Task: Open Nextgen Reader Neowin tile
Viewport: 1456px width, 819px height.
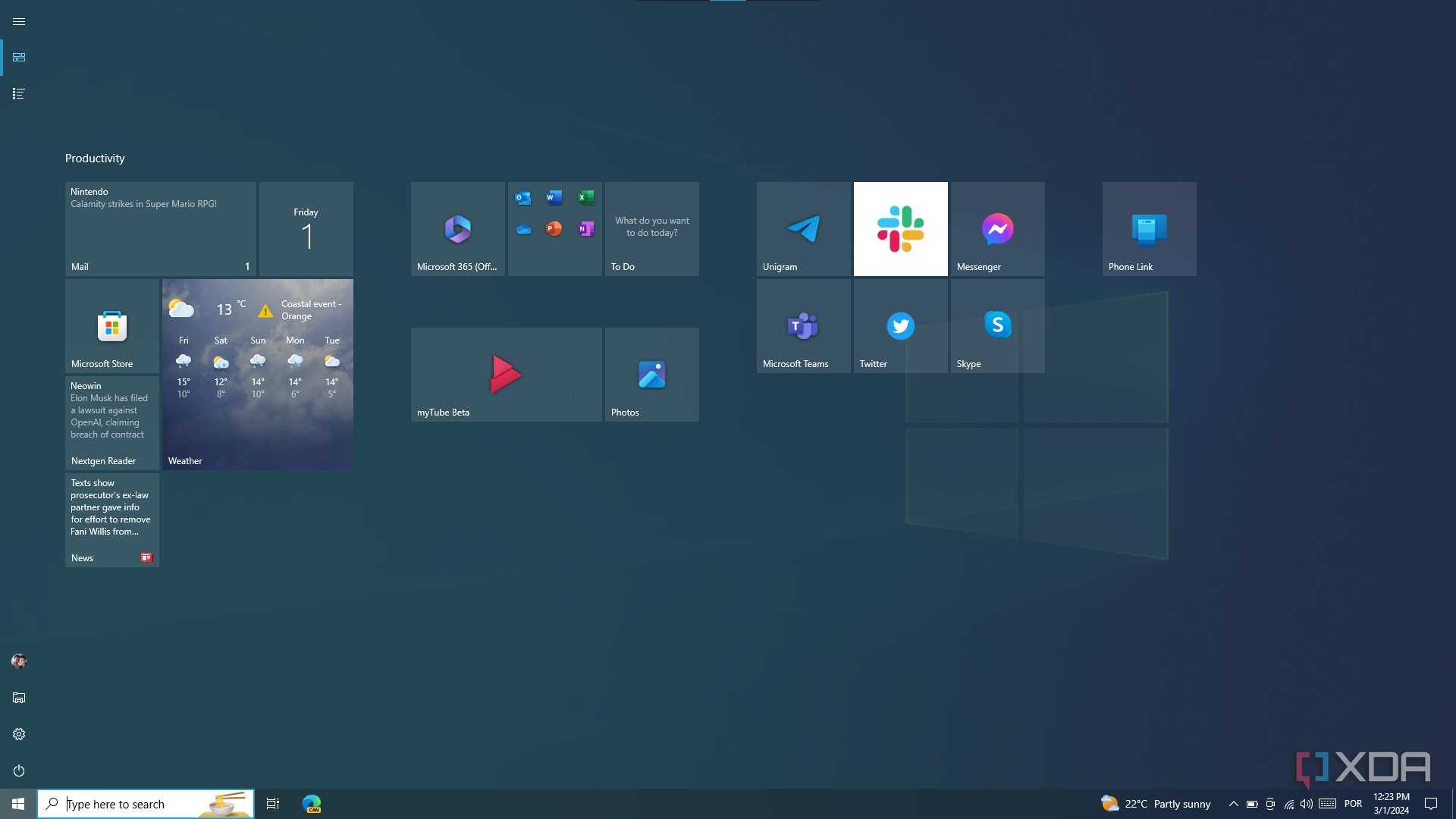Action: point(111,423)
